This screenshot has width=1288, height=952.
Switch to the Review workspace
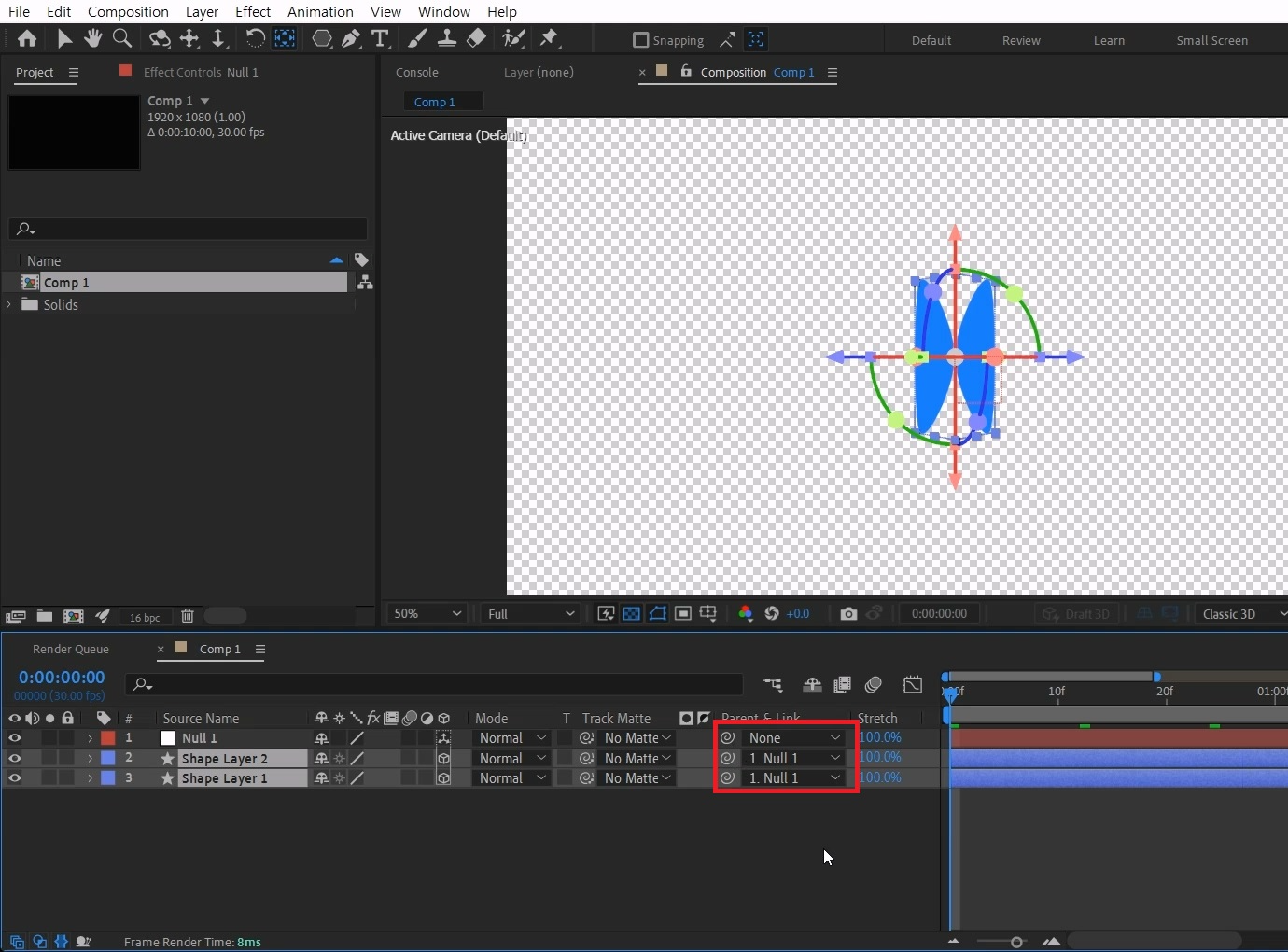(x=1021, y=41)
